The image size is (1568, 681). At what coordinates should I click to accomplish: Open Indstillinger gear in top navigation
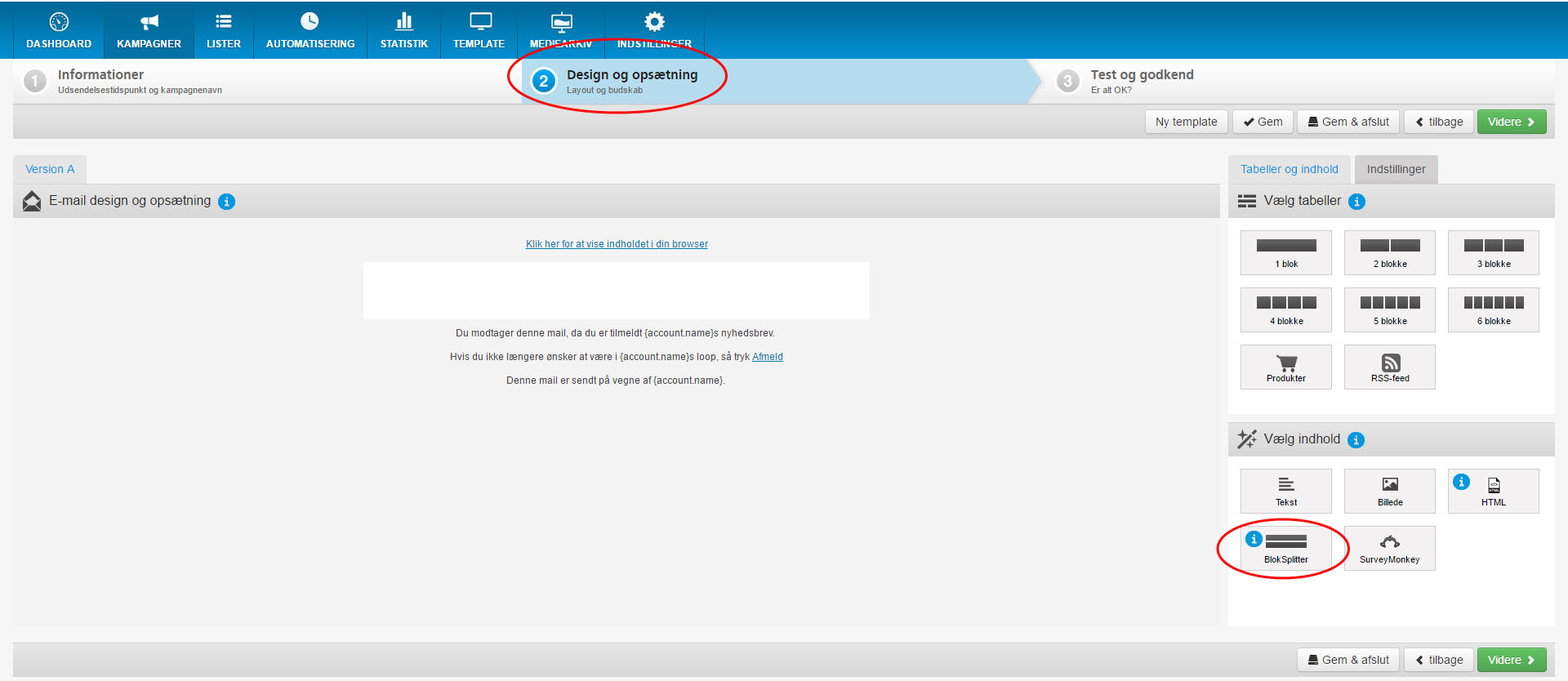click(654, 30)
